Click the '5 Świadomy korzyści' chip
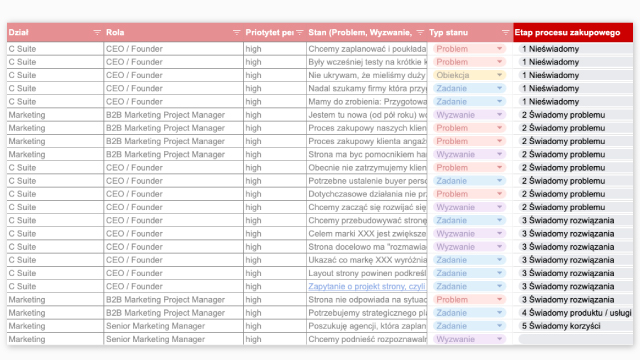This screenshot has width=640, height=360. tap(576, 326)
